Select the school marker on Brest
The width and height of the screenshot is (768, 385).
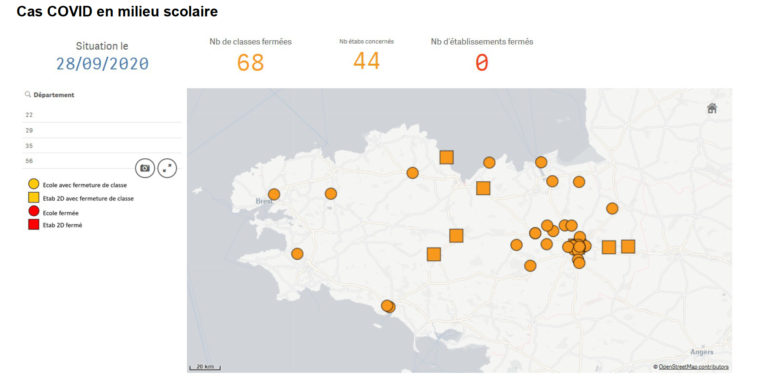click(x=274, y=194)
